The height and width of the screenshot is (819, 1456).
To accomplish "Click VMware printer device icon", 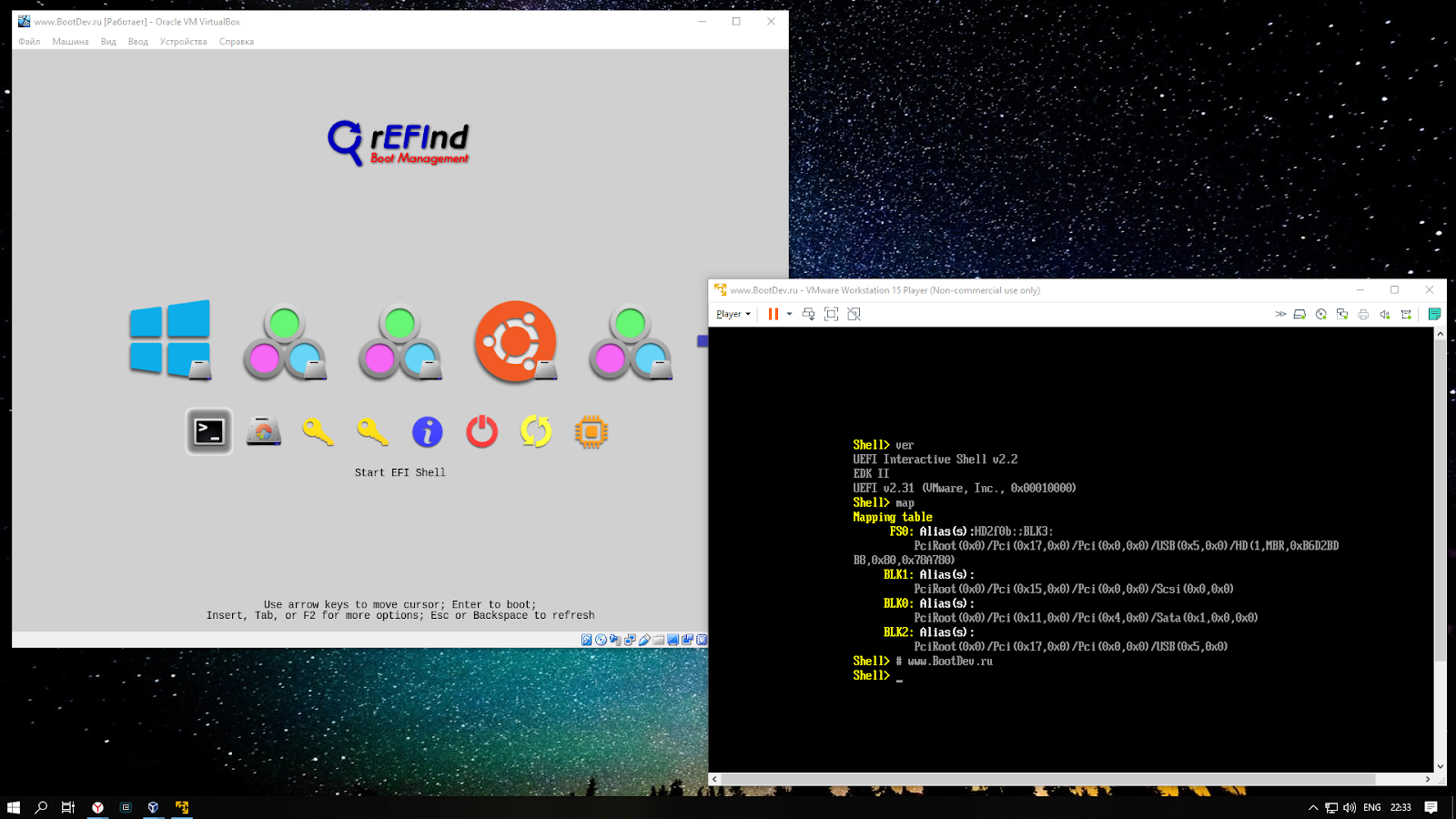I will tap(1363, 314).
